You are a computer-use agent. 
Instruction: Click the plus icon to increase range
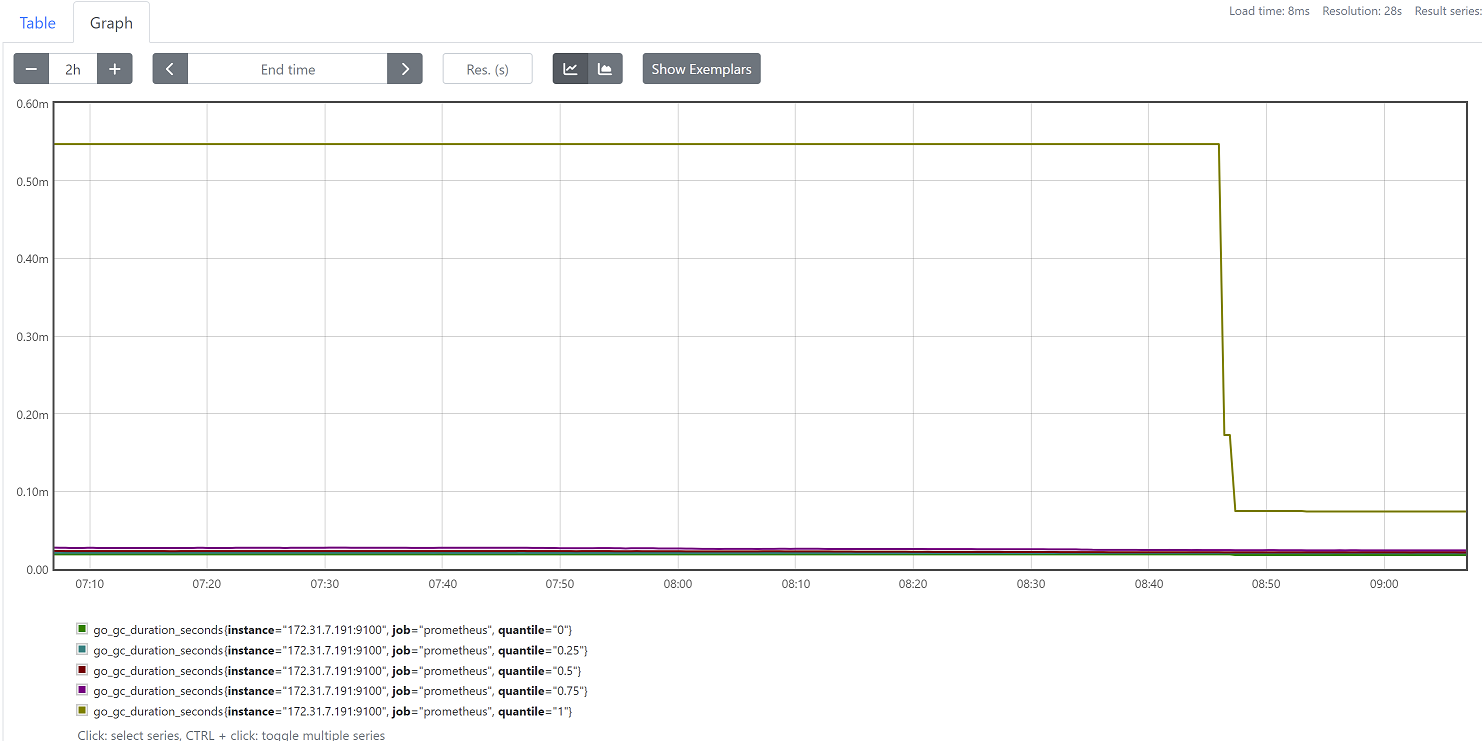click(115, 69)
